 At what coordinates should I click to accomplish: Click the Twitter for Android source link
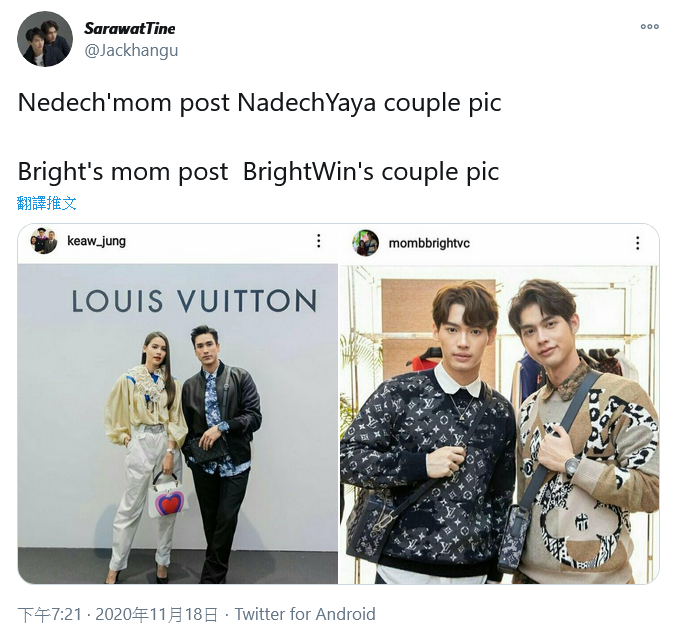(305, 614)
